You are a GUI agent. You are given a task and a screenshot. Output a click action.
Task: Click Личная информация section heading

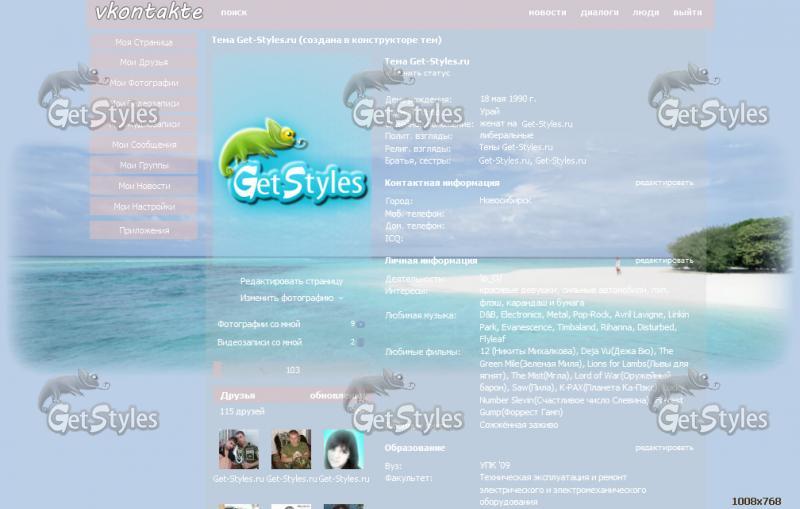pyautogui.click(x=431, y=261)
